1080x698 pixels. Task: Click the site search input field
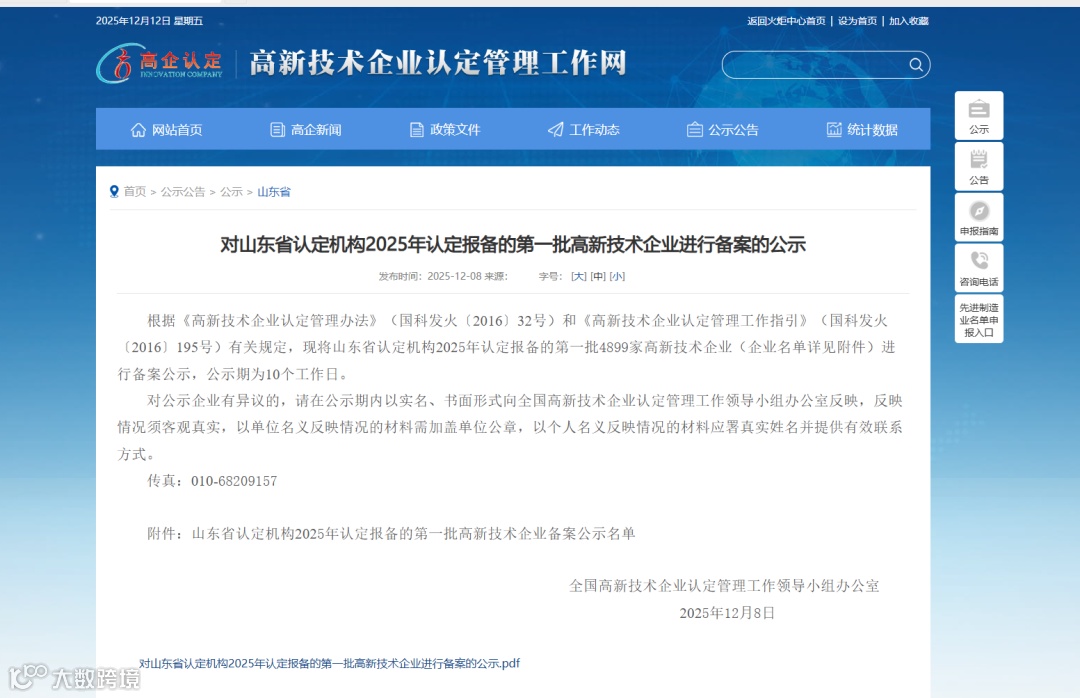coord(826,65)
